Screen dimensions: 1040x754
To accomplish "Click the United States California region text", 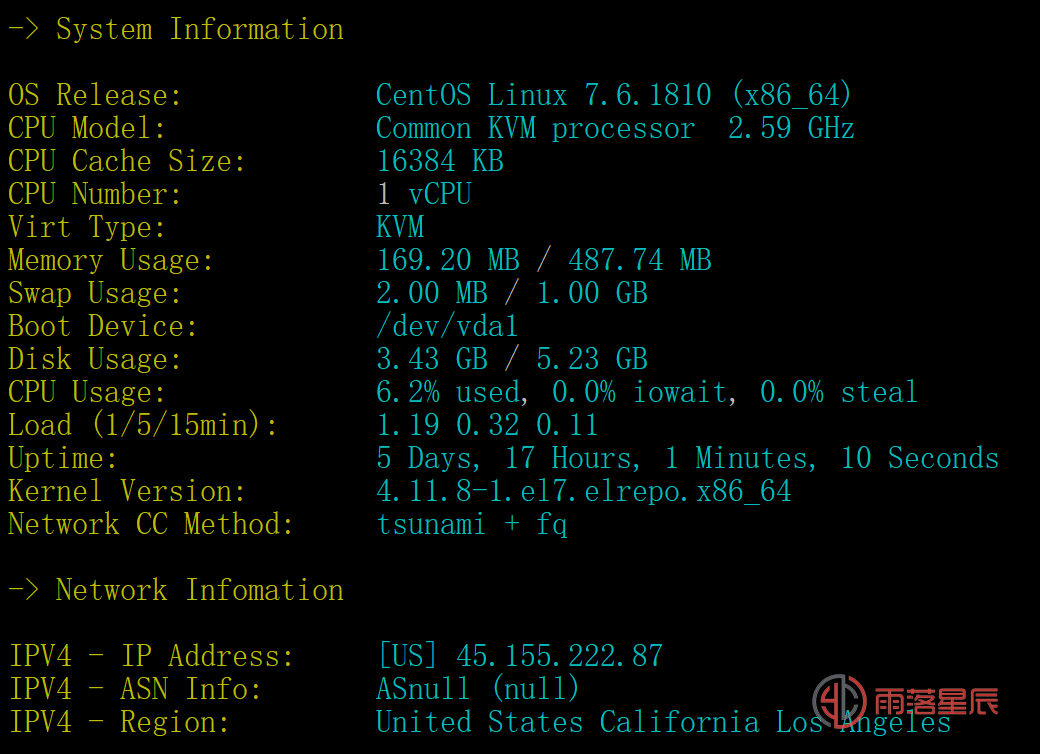I will click(x=568, y=722).
